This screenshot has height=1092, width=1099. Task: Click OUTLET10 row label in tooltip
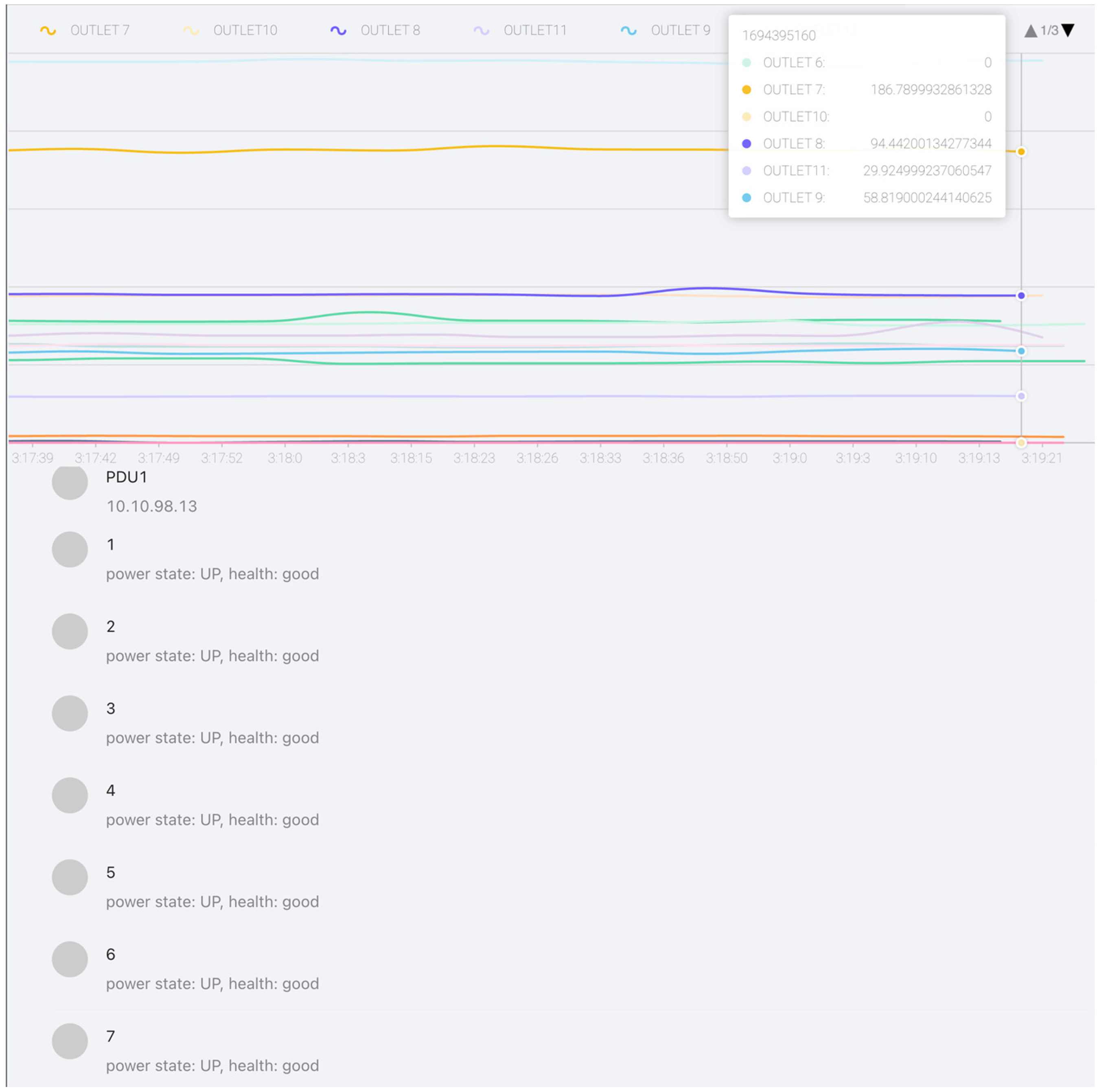coord(796,116)
